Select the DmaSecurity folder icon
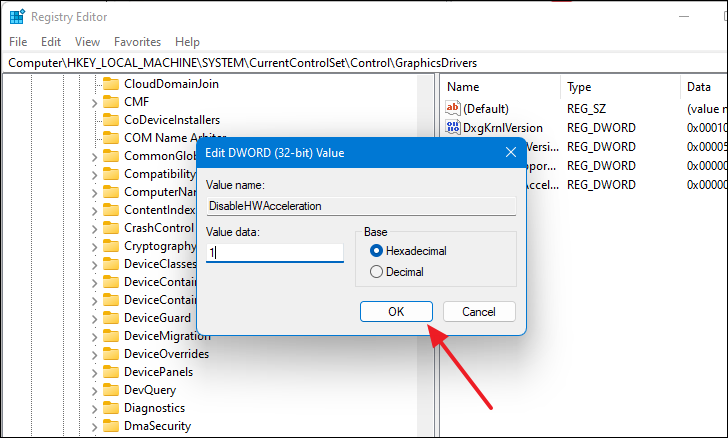Viewport: 728px width, 438px height. coord(110,426)
